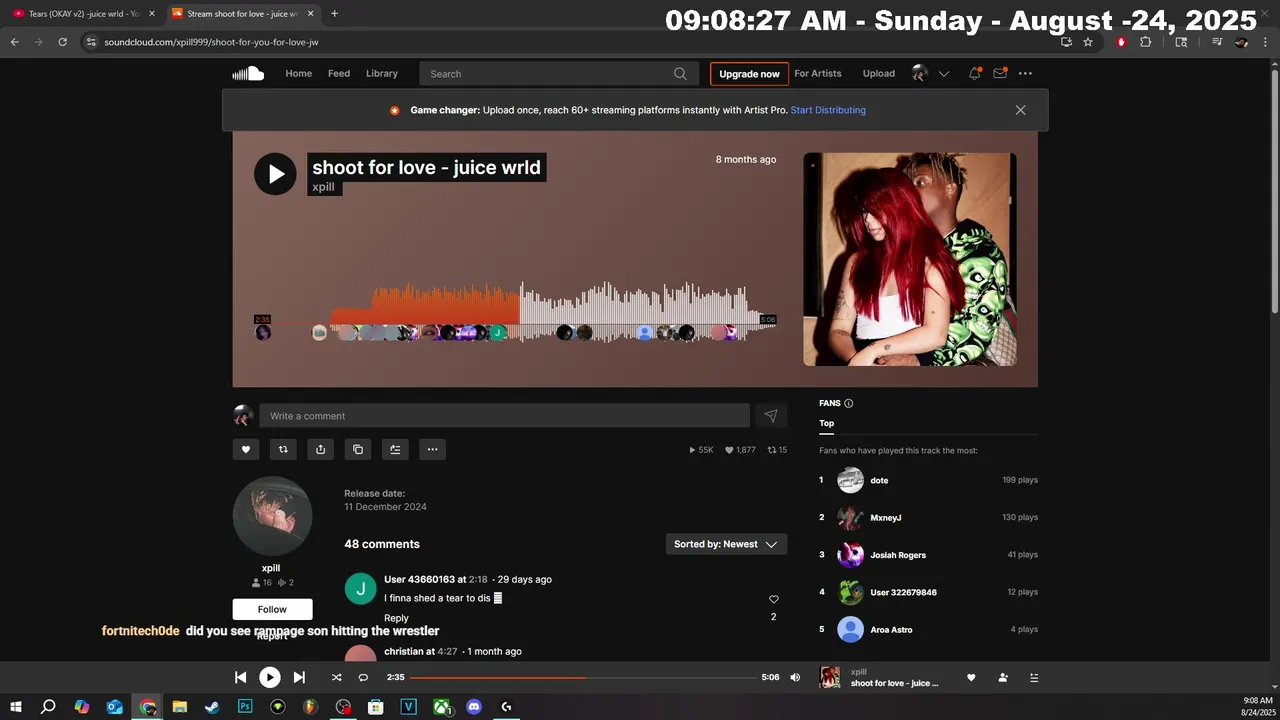Play the track with large play button

(275, 174)
